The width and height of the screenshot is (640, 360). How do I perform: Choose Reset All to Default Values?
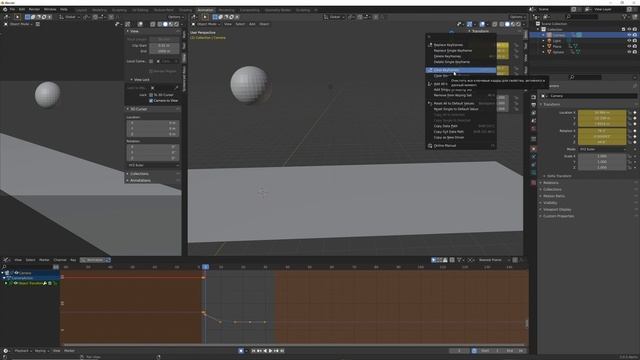(454, 104)
